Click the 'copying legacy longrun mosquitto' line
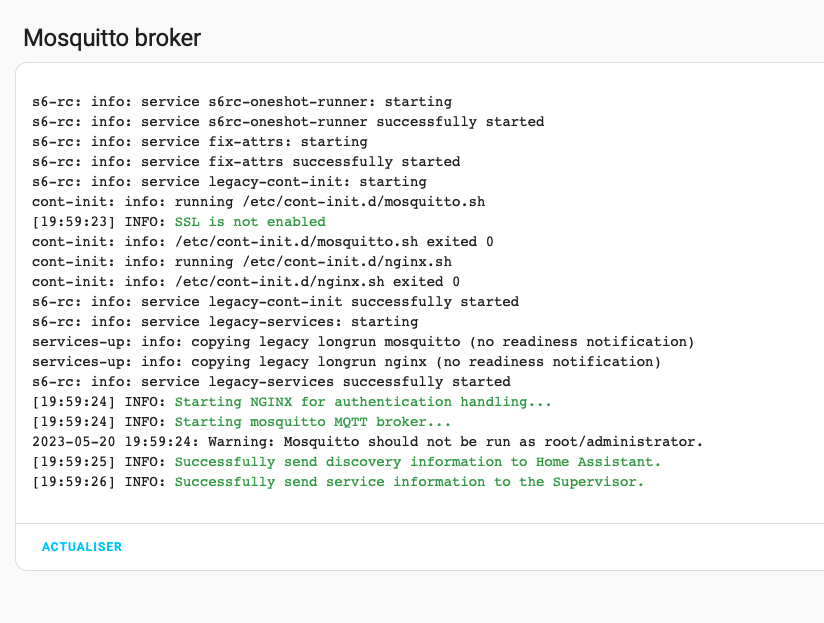This screenshot has width=824, height=623. tap(363, 341)
